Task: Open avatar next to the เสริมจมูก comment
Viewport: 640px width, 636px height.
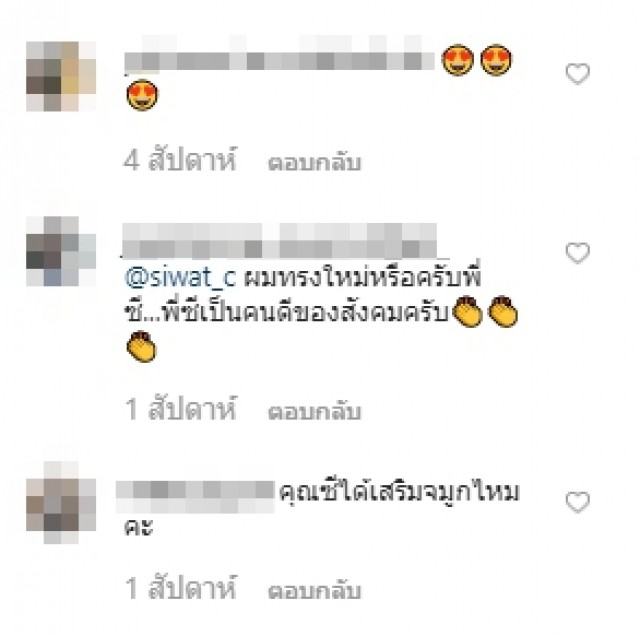Action: tap(61, 503)
